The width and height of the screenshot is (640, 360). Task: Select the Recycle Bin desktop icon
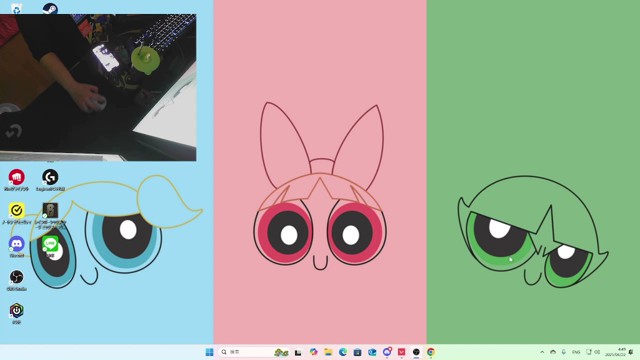pyautogui.click(x=16, y=8)
